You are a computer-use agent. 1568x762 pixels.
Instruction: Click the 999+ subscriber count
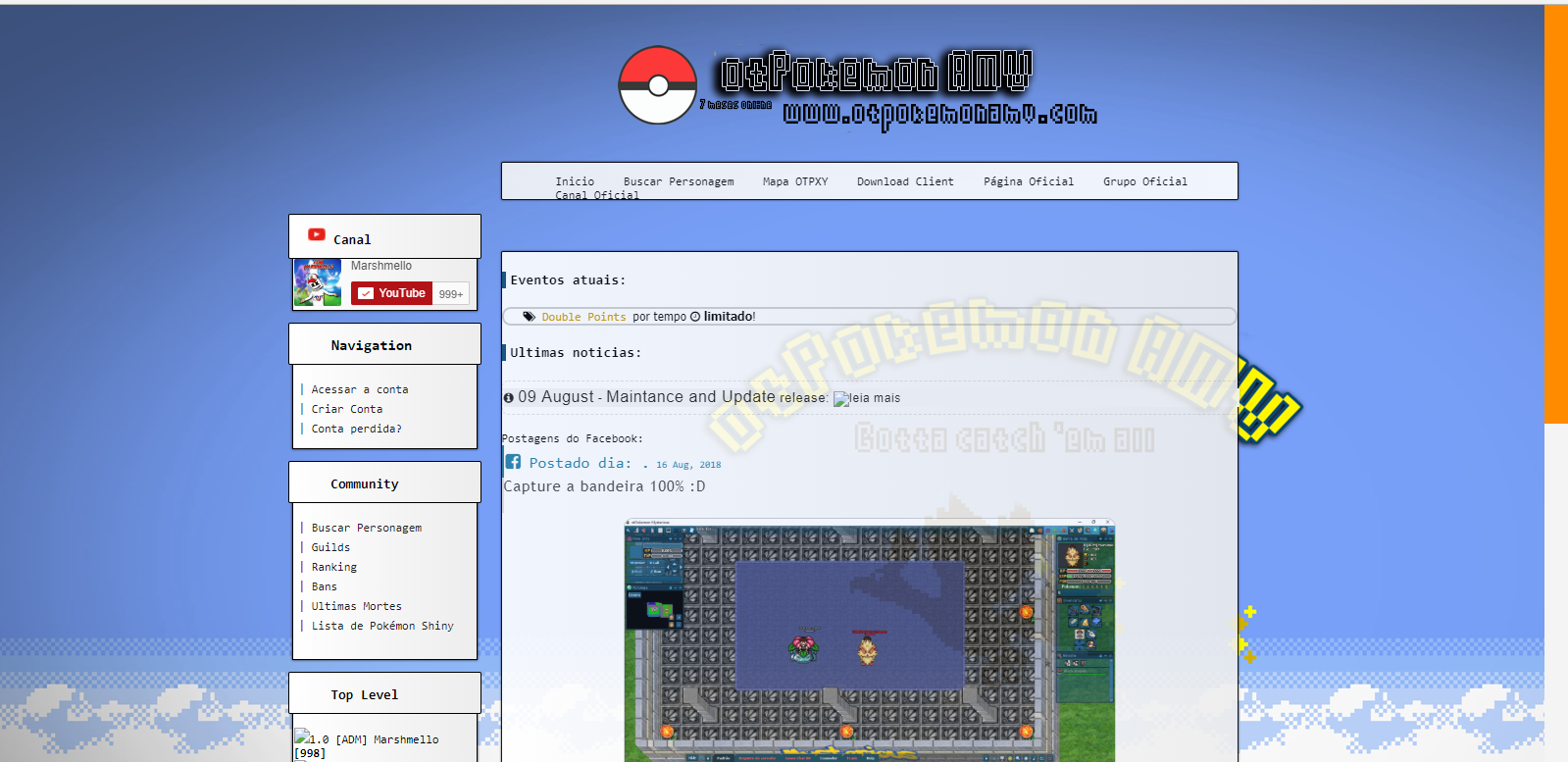(x=451, y=294)
